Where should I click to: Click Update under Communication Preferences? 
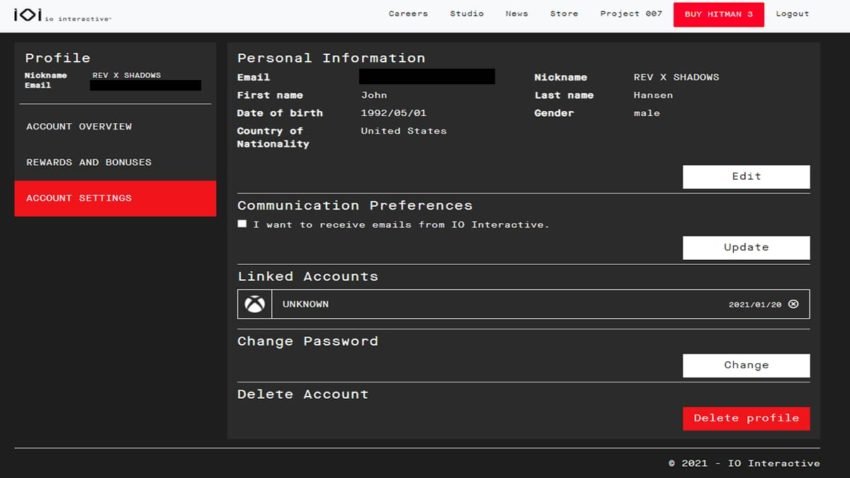coord(746,248)
